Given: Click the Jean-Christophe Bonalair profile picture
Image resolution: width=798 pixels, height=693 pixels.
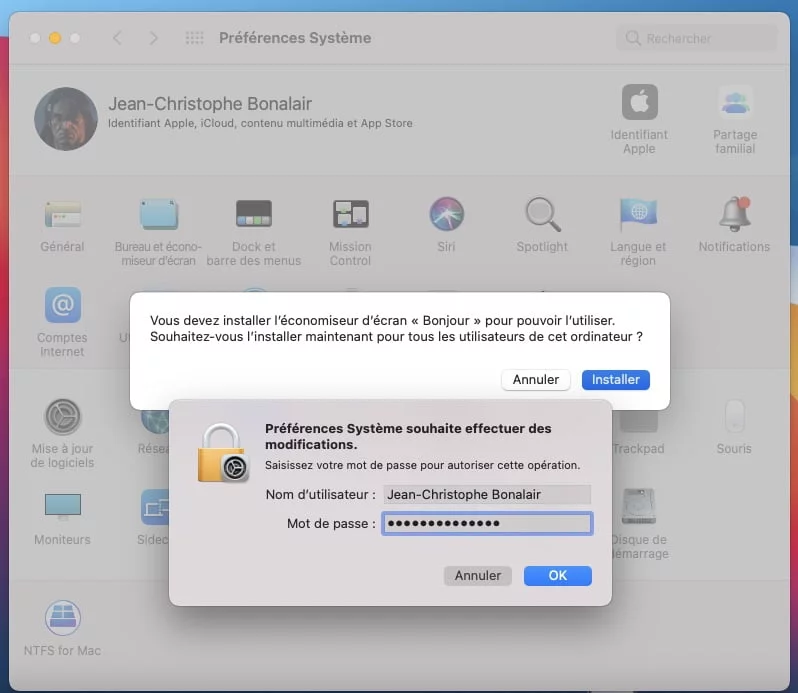Looking at the screenshot, I should pos(66,119).
